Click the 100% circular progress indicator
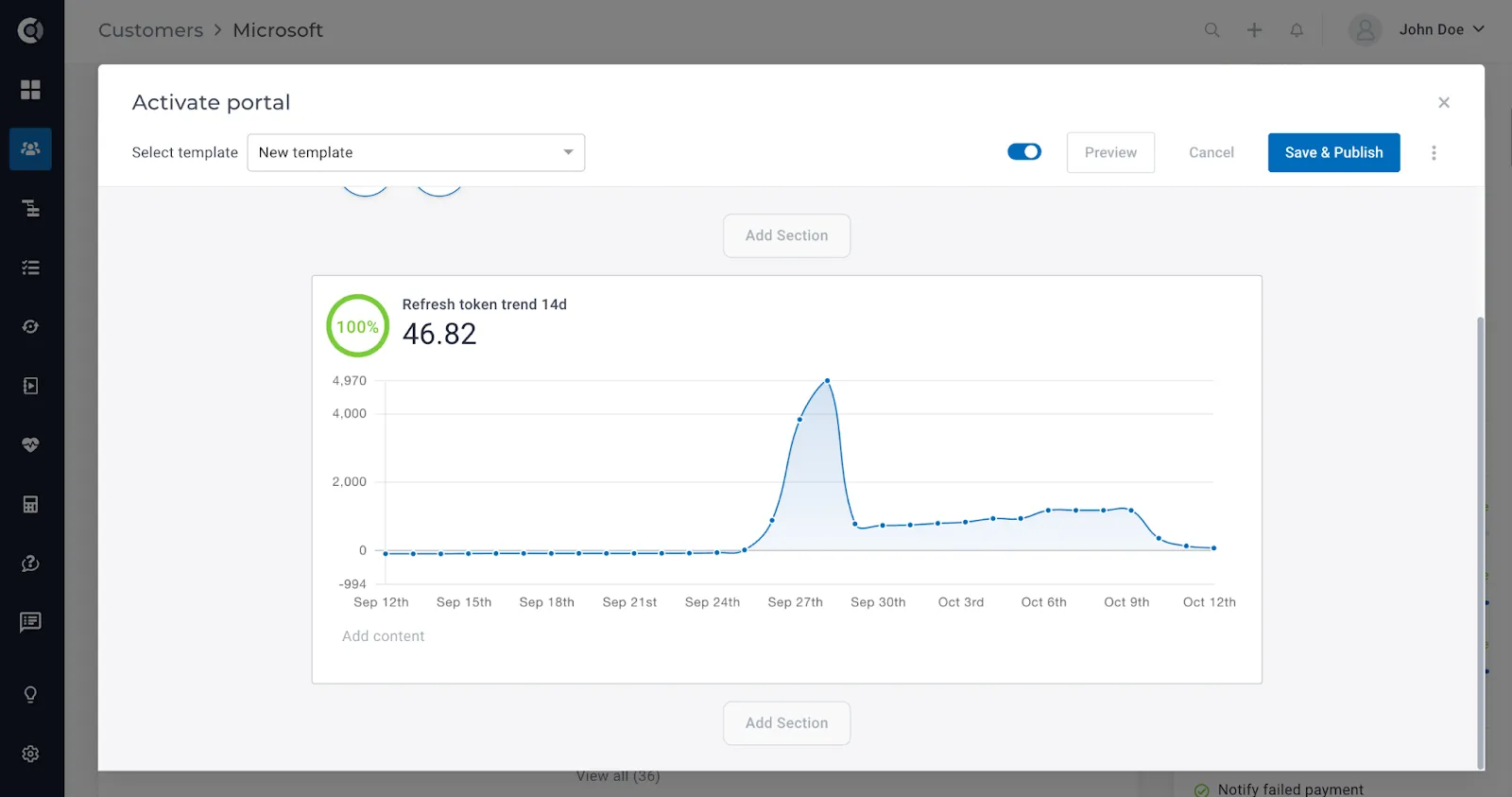Image resolution: width=1512 pixels, height=797 pixels. [357, 326]
